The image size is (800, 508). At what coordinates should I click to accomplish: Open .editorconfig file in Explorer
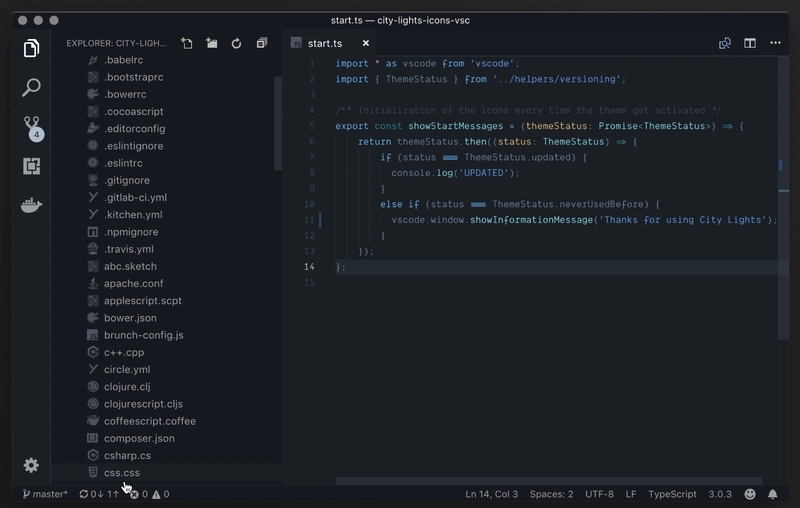pyautogui.click(x=166, y=129)
